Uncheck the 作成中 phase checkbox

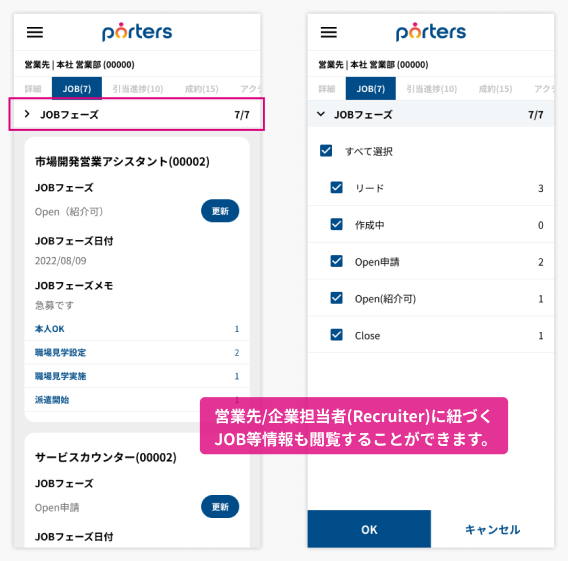pyautogui.click(x=337, y=225)
